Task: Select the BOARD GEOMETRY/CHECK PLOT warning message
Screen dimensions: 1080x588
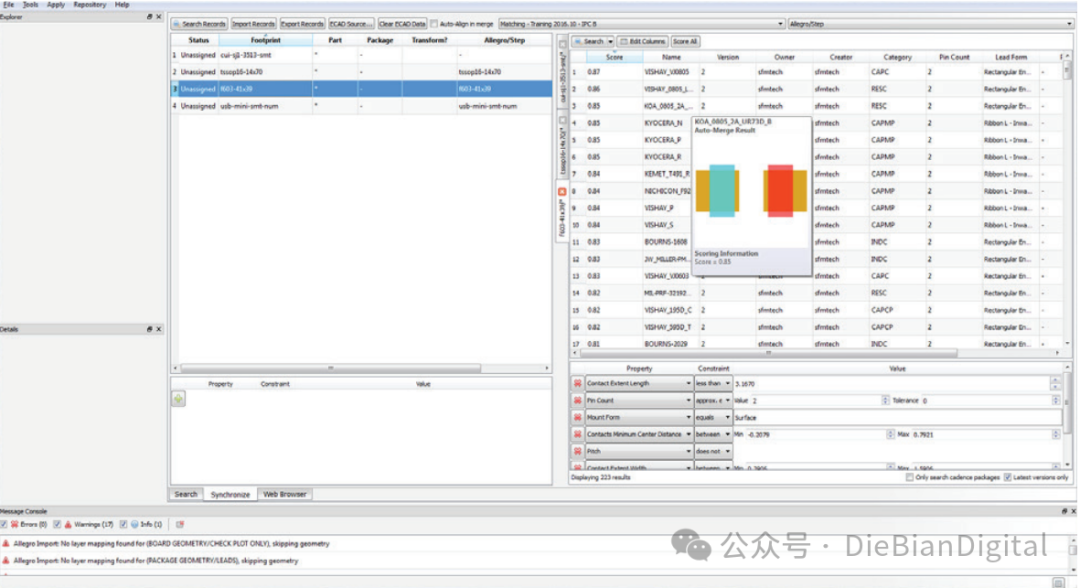Action: click(x=172, y=544)
